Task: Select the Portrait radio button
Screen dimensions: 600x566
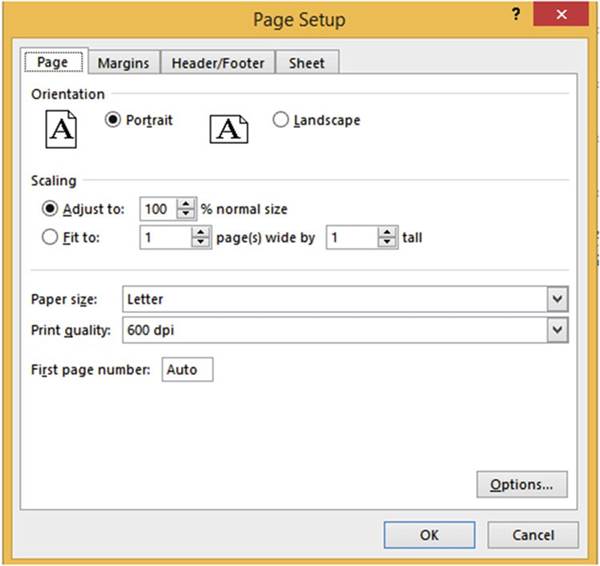Action: click(113, 120)
